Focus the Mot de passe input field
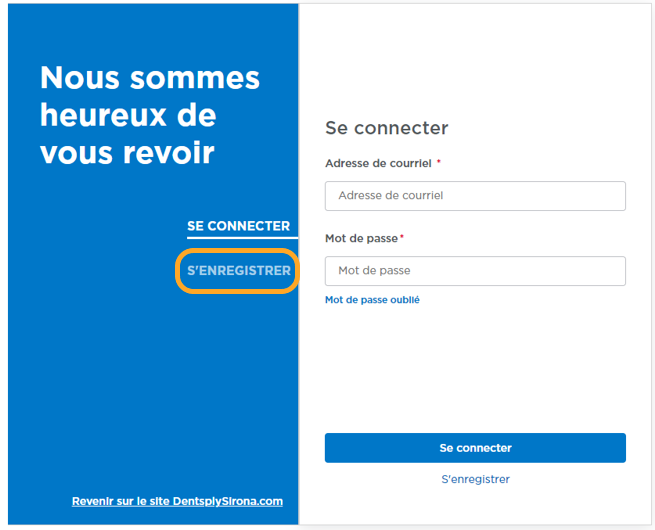 pos(475,271)
